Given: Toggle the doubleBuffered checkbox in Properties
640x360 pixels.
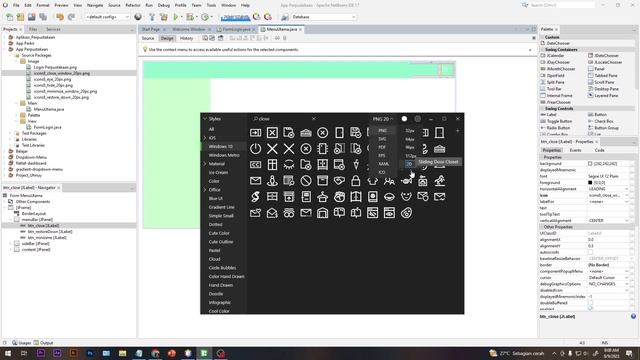Looking at the screenshot, I should pos(590,303).
